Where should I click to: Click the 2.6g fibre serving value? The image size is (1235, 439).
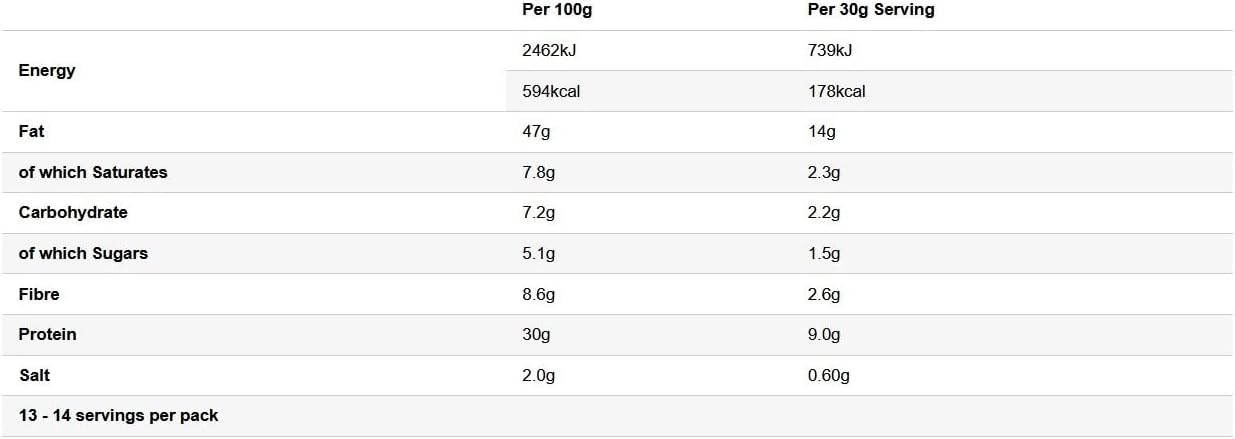point(824,295)
